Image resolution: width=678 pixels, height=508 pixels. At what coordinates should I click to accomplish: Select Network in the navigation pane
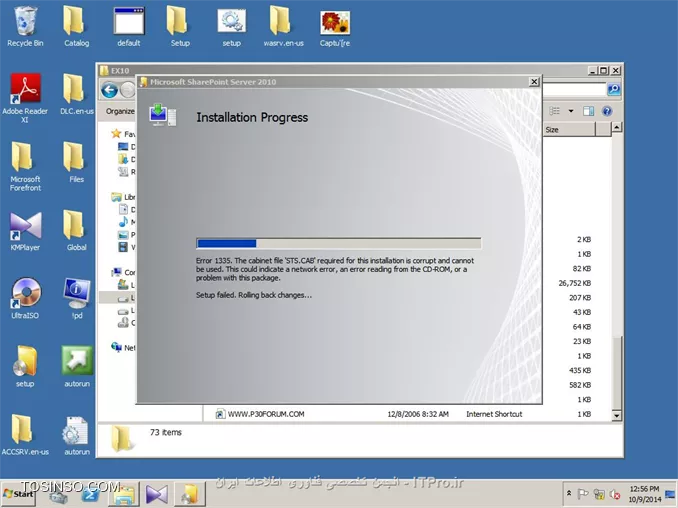point(123,347)
